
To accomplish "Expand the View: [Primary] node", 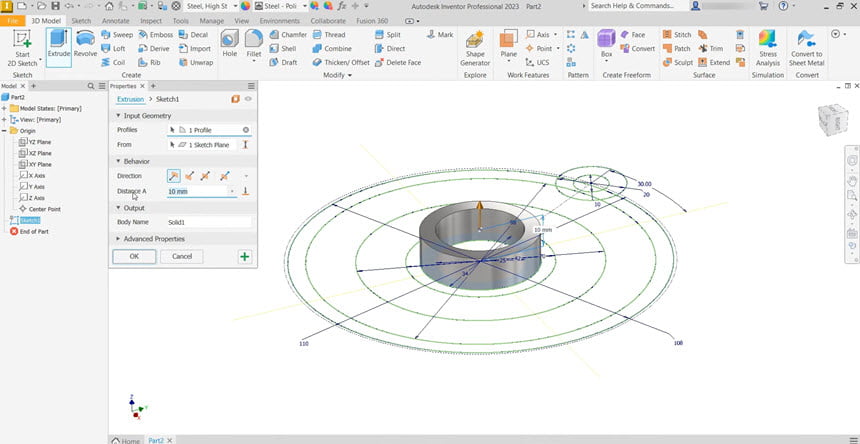I will tap(4, 119).
